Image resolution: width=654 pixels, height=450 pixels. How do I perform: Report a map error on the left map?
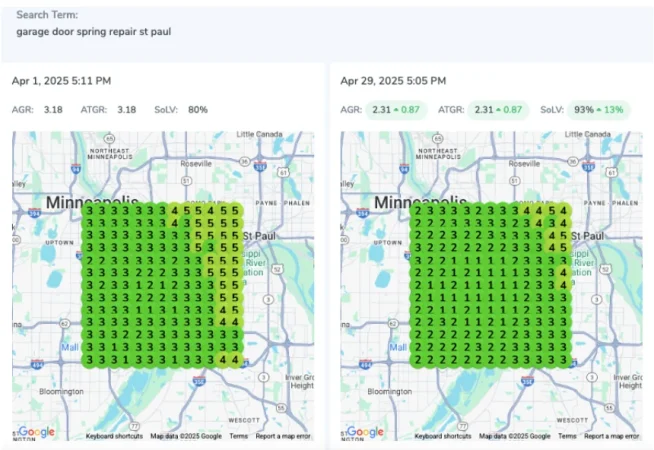click(x=283, y=436)
